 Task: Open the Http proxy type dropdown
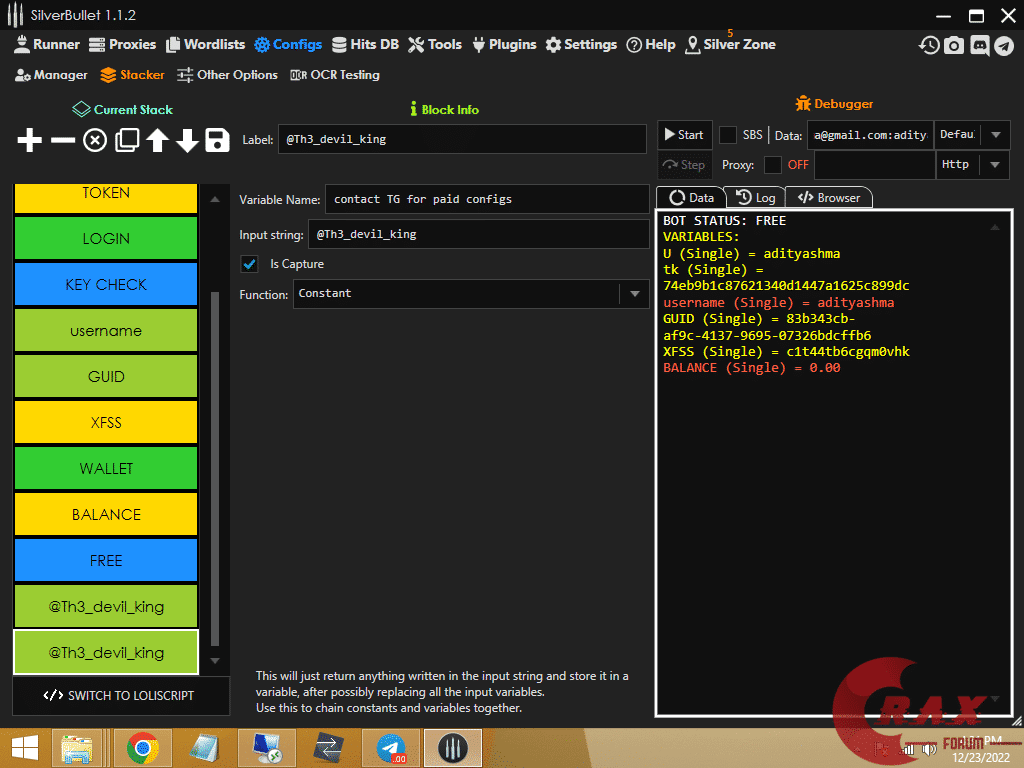(995, 165)
